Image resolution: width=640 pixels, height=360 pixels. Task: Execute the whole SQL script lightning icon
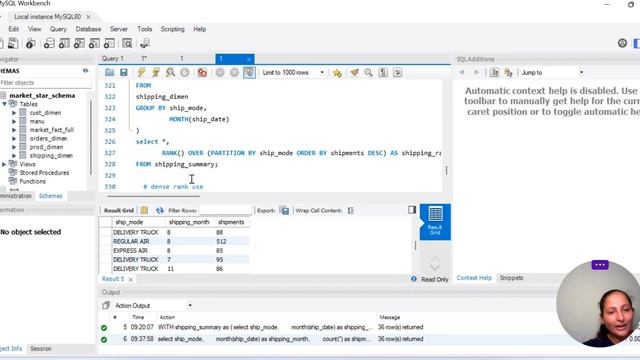pyautogui.click(x=141, y=73)
